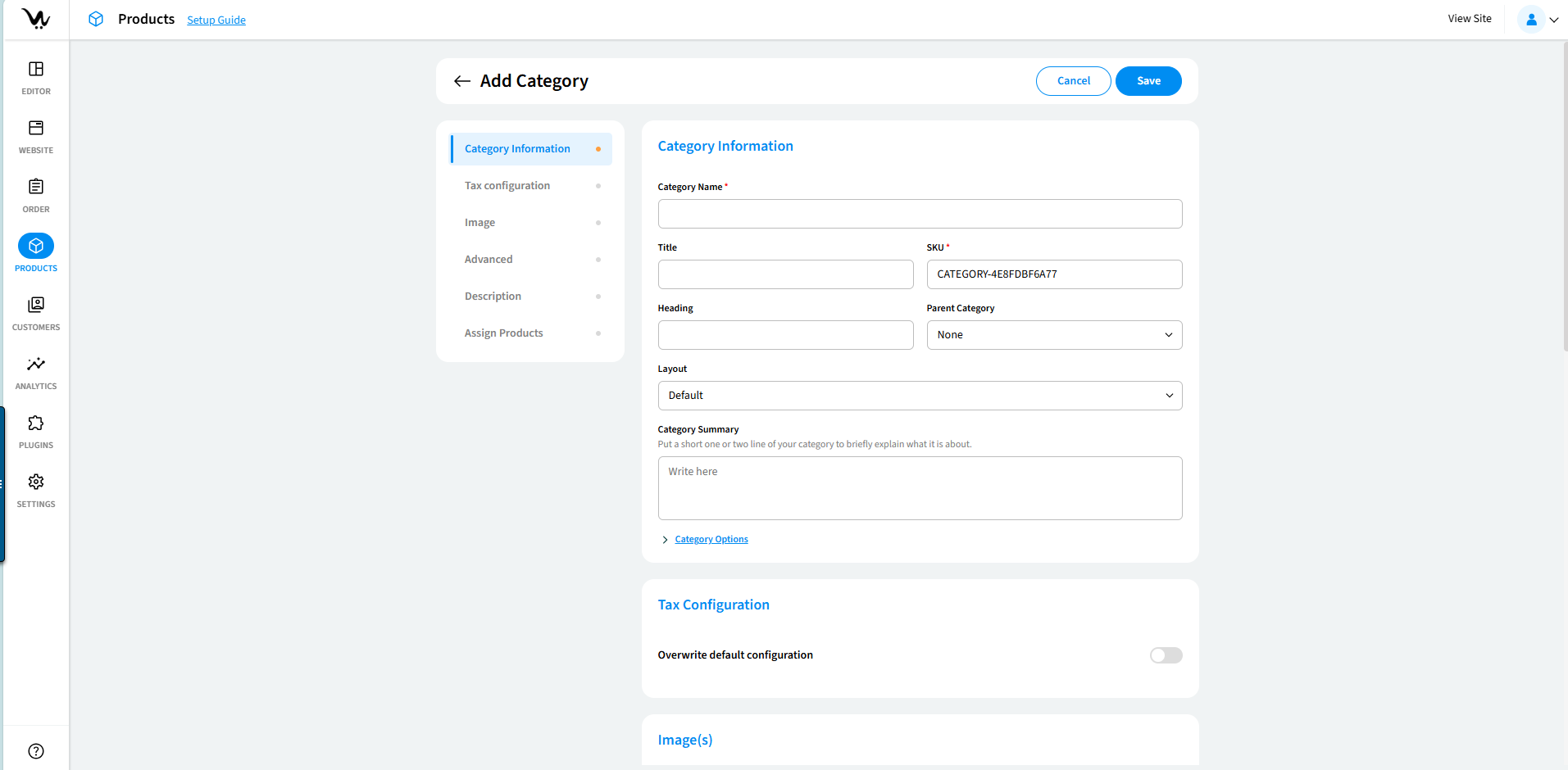The width and height of the screenshot is (1568, 770).
Task: Go to the Website section icon
Action: tap(36, 129)
